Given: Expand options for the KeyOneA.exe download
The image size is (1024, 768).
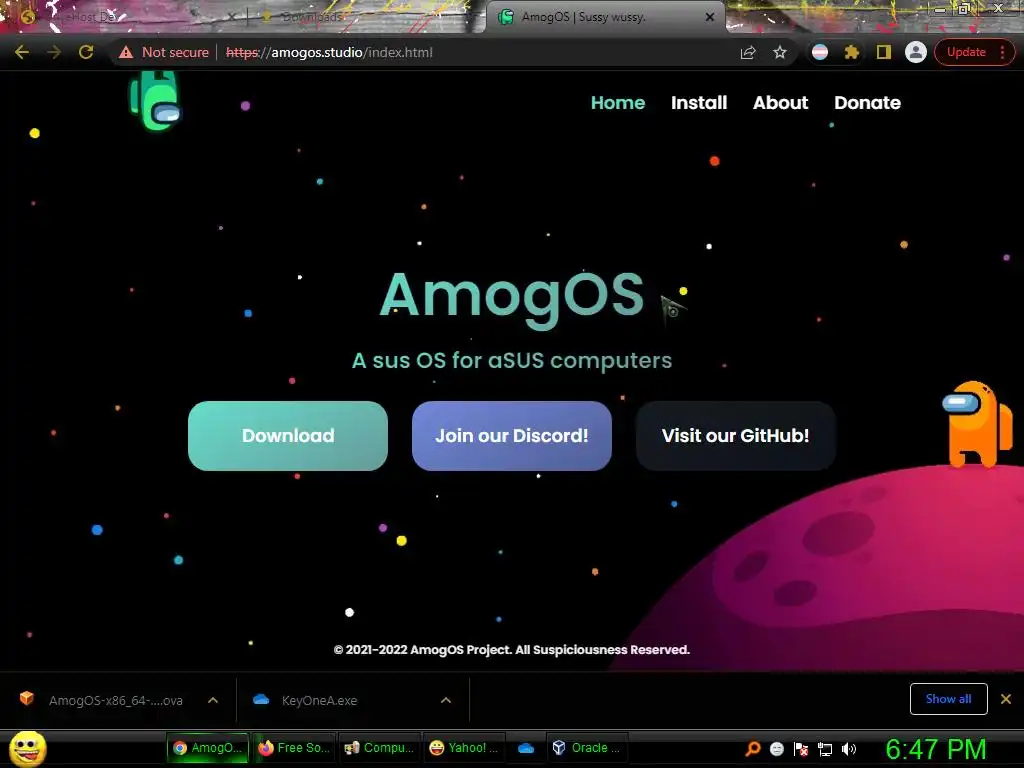Looking at the screenshot, I should pos(446,700).
